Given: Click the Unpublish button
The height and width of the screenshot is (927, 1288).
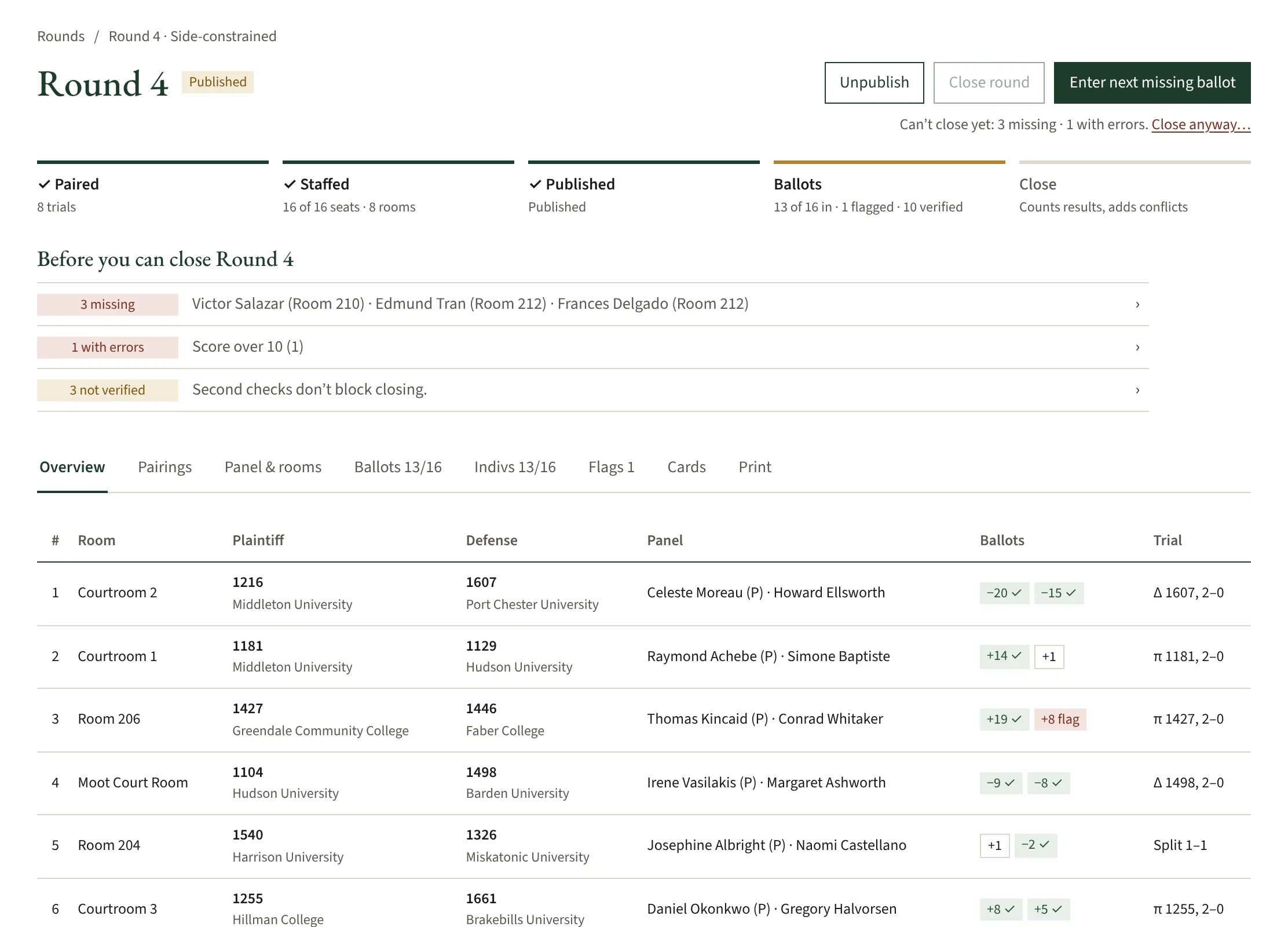Looking at the screenshot, I should click(x=874, y=83).
